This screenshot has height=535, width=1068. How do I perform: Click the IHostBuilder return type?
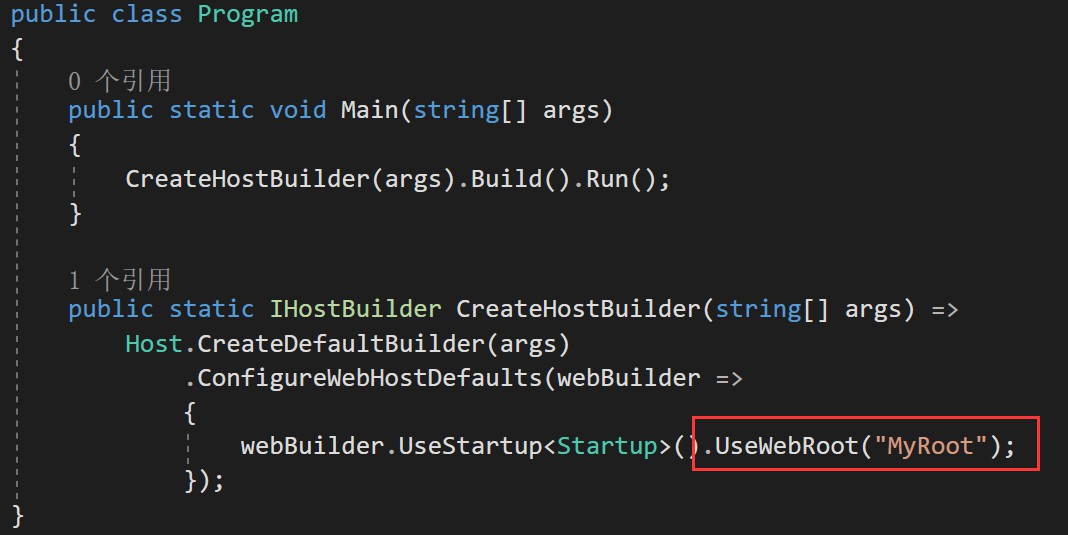coord(356,309)
